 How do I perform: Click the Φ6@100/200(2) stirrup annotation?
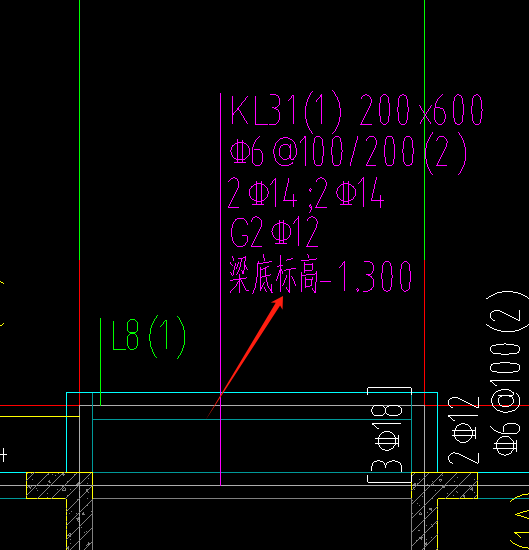pos(348,153)
